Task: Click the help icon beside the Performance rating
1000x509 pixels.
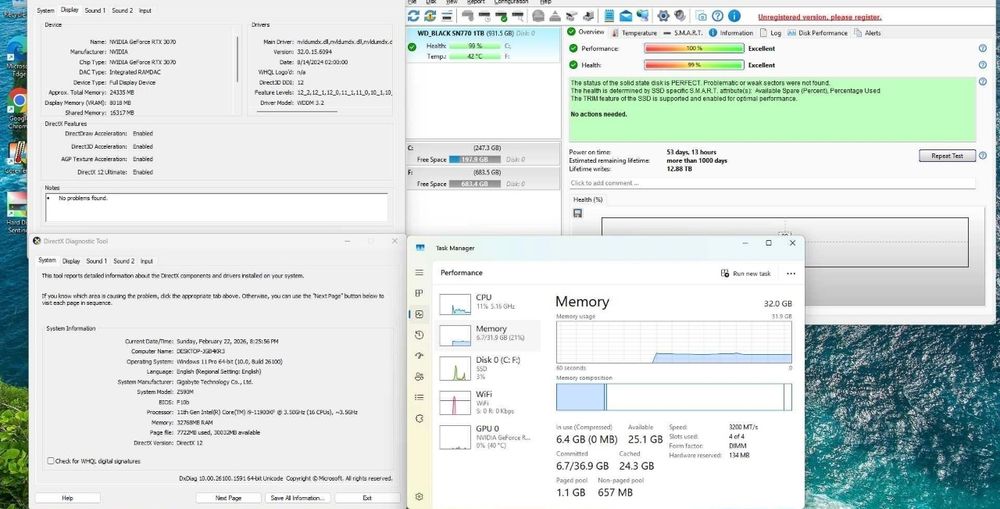Action: tap(983, 48)
